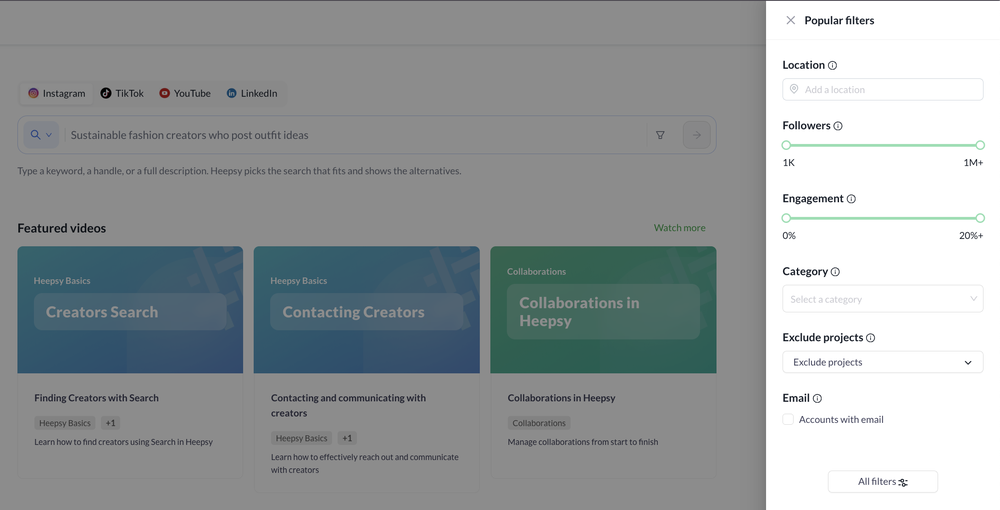Click the Finding Creators with Search title
This screenshot has height=510, width=1000.
[96, 398]
